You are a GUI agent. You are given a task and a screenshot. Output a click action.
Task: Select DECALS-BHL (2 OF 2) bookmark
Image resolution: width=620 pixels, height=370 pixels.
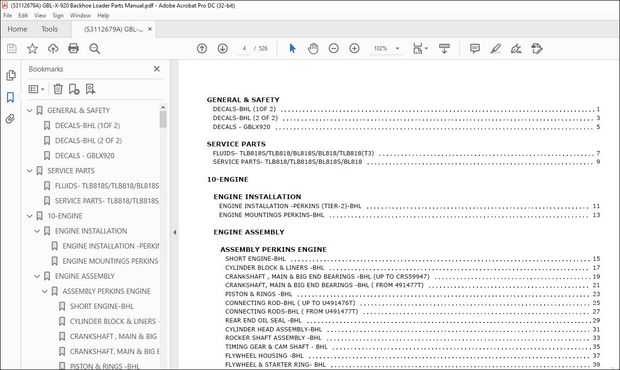click(89, 141)
